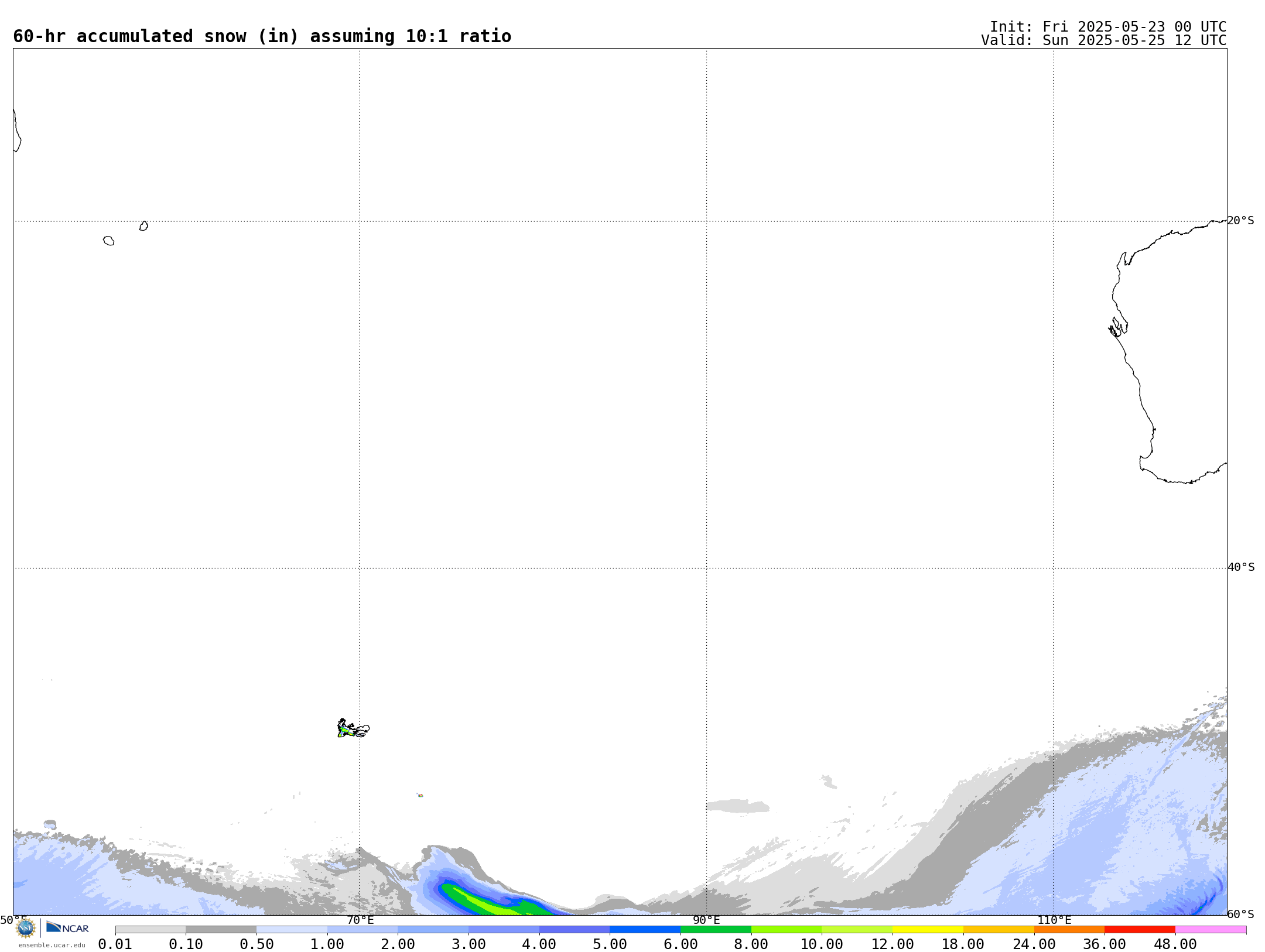1265x952 pixels.
Task: Click the 6.00 legend value
Action: pyautogui.click(x=681, y=944)
